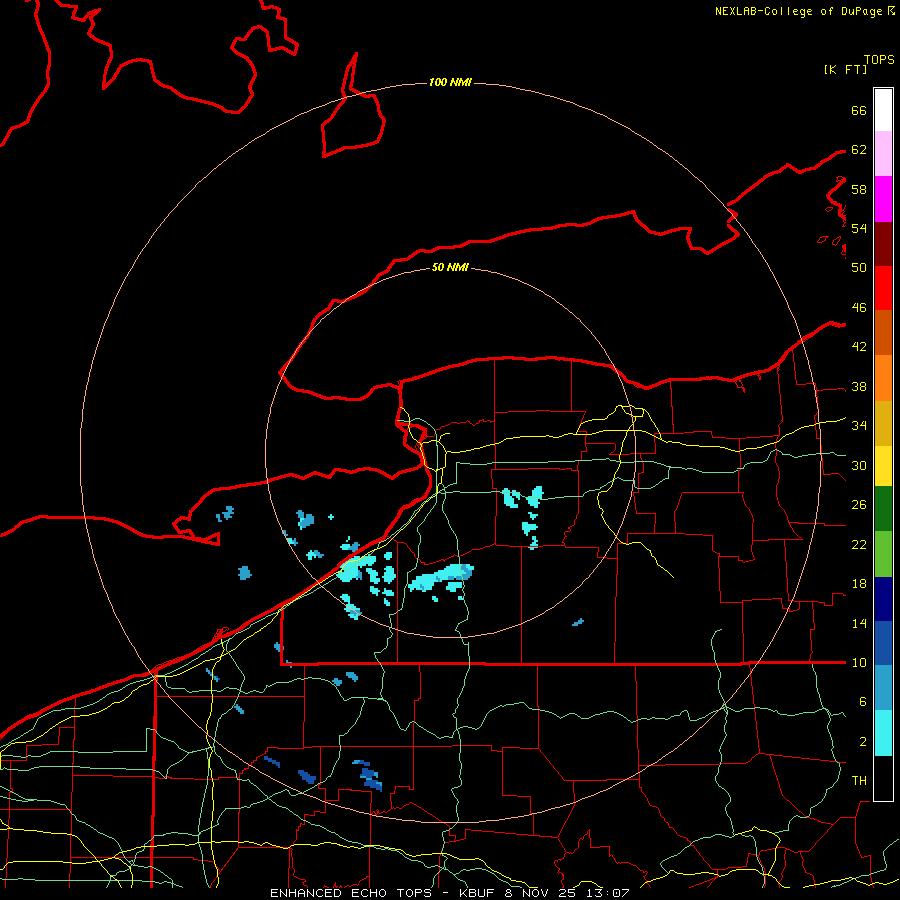Click the legend value "10"
The width and height of the screenshot is (900, 900).
click(859, 662)
